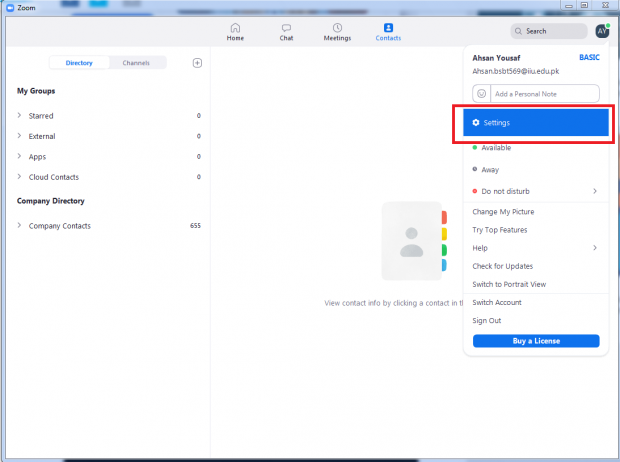
Task: Click the Zoom app icon in the title bar
Action: [x=10, y=8]
